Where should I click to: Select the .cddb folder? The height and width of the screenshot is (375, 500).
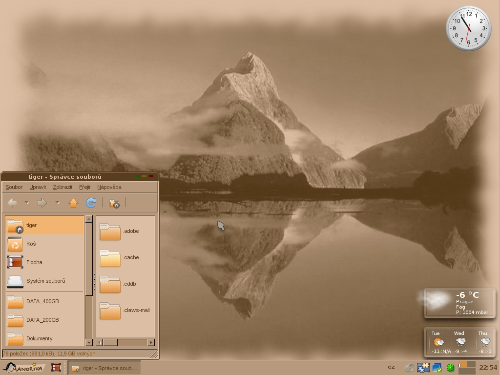[118, 284]
